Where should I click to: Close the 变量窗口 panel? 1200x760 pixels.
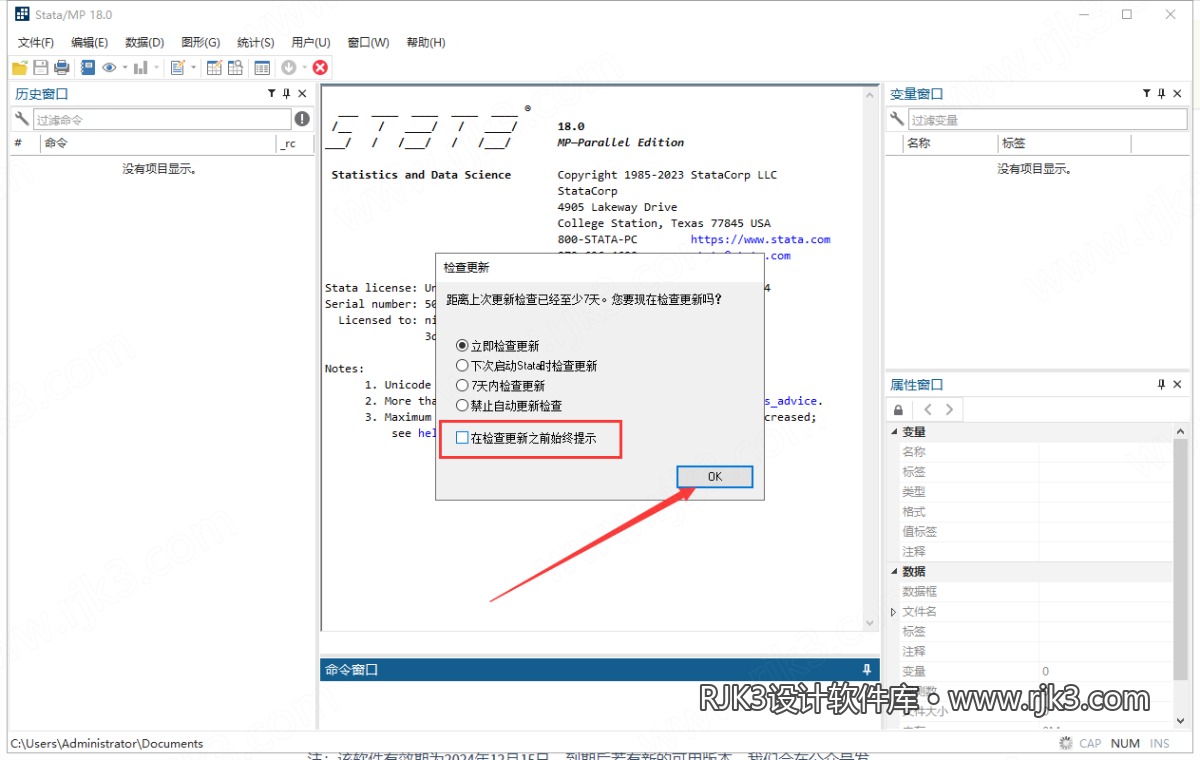[1178, 94]
